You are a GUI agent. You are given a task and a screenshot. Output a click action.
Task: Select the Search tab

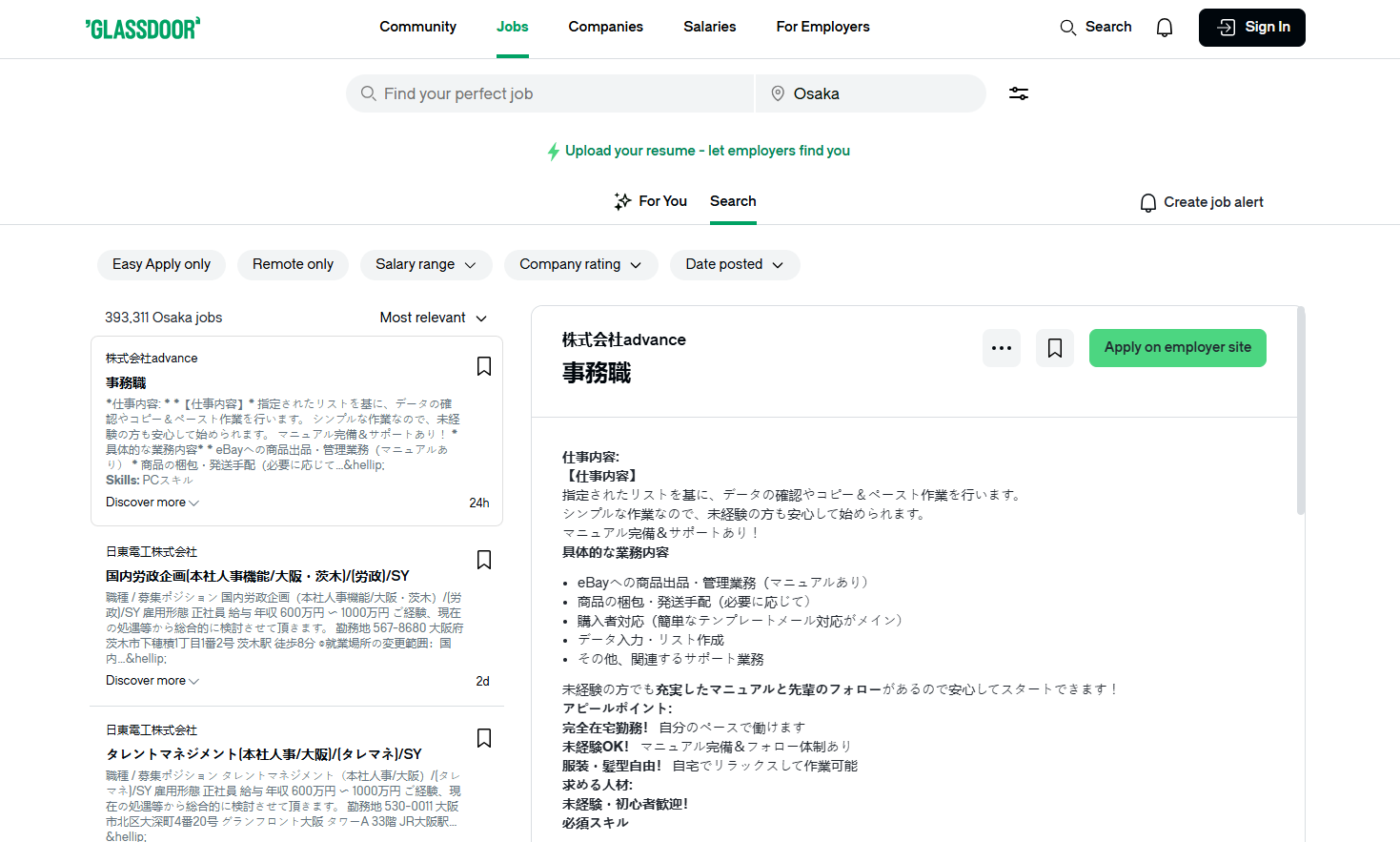[x=733, y=201]
